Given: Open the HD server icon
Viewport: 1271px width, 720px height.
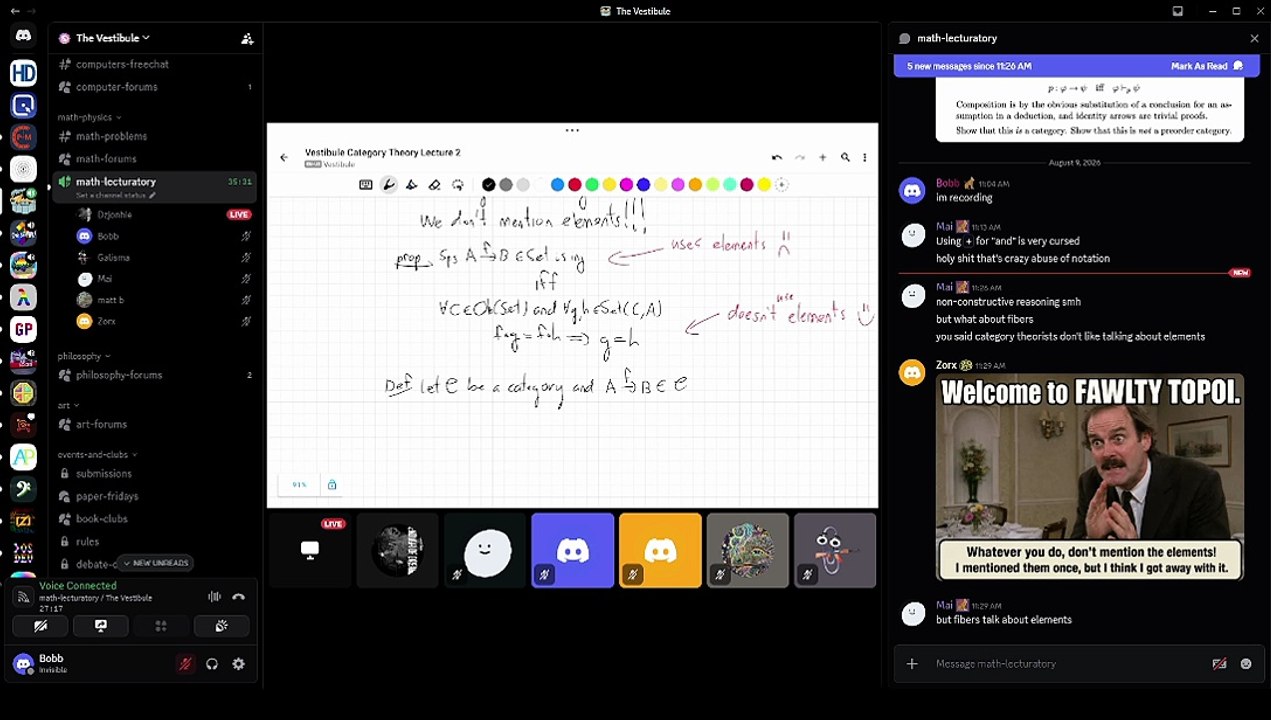Looking at the screenshot, I should [23, 72].
